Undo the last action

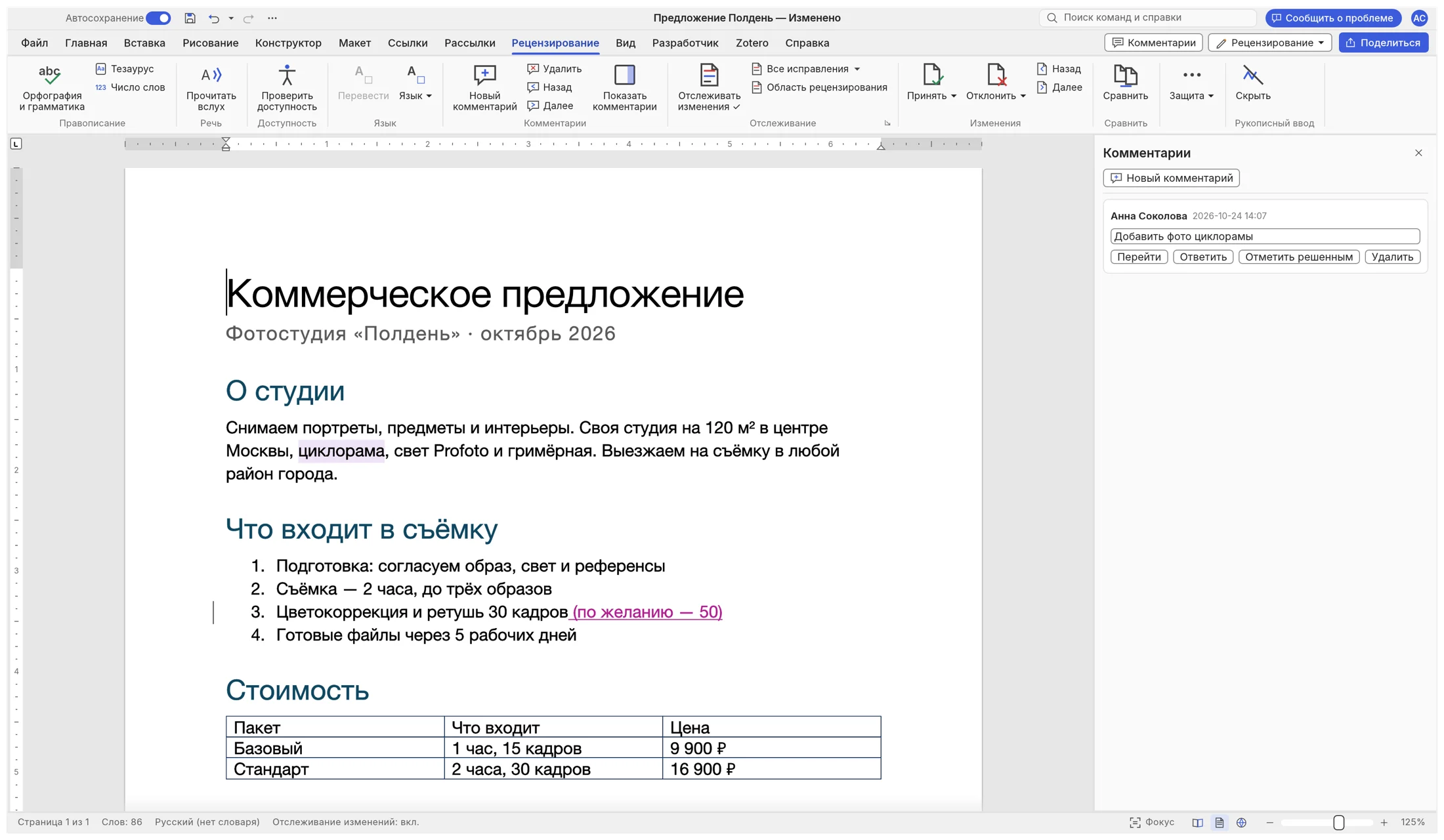213,18
